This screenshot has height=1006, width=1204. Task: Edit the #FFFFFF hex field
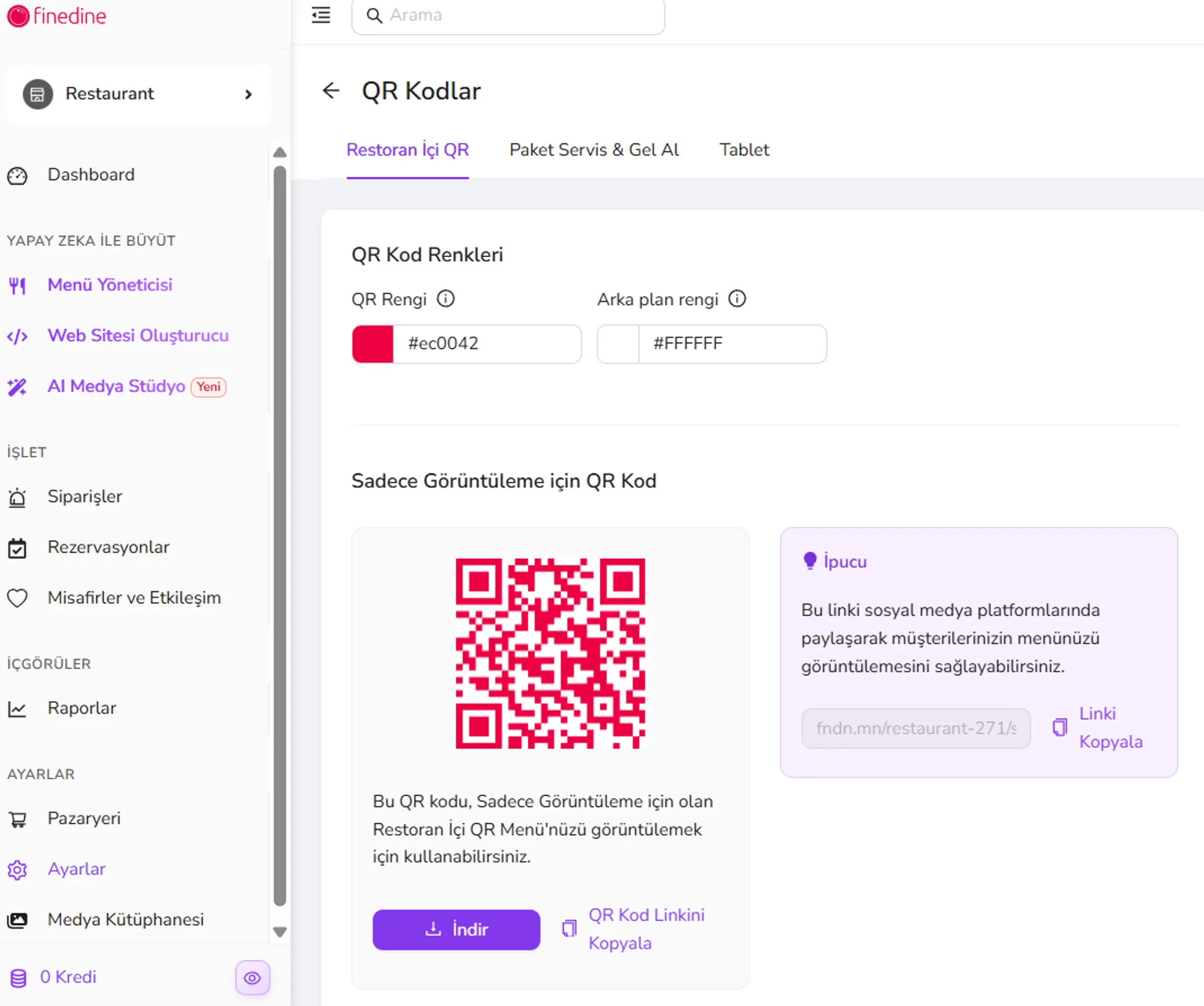tap(732, 344)
